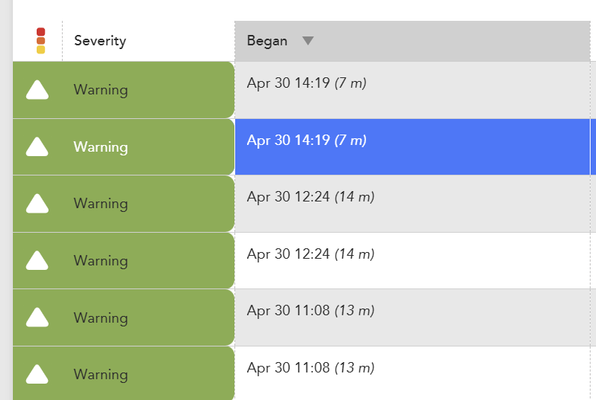Click warning triangle icon in highlighted row
The height and width of the screenshot is (400, 596).
coord(37,147)
